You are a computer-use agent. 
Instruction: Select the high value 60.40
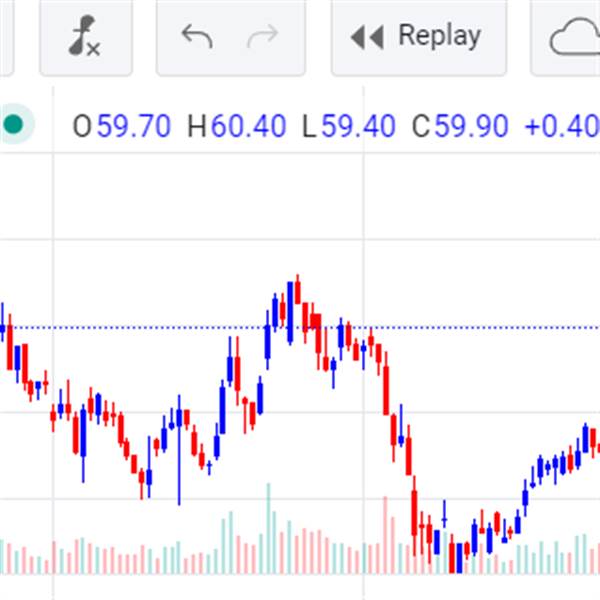[248, 126]
